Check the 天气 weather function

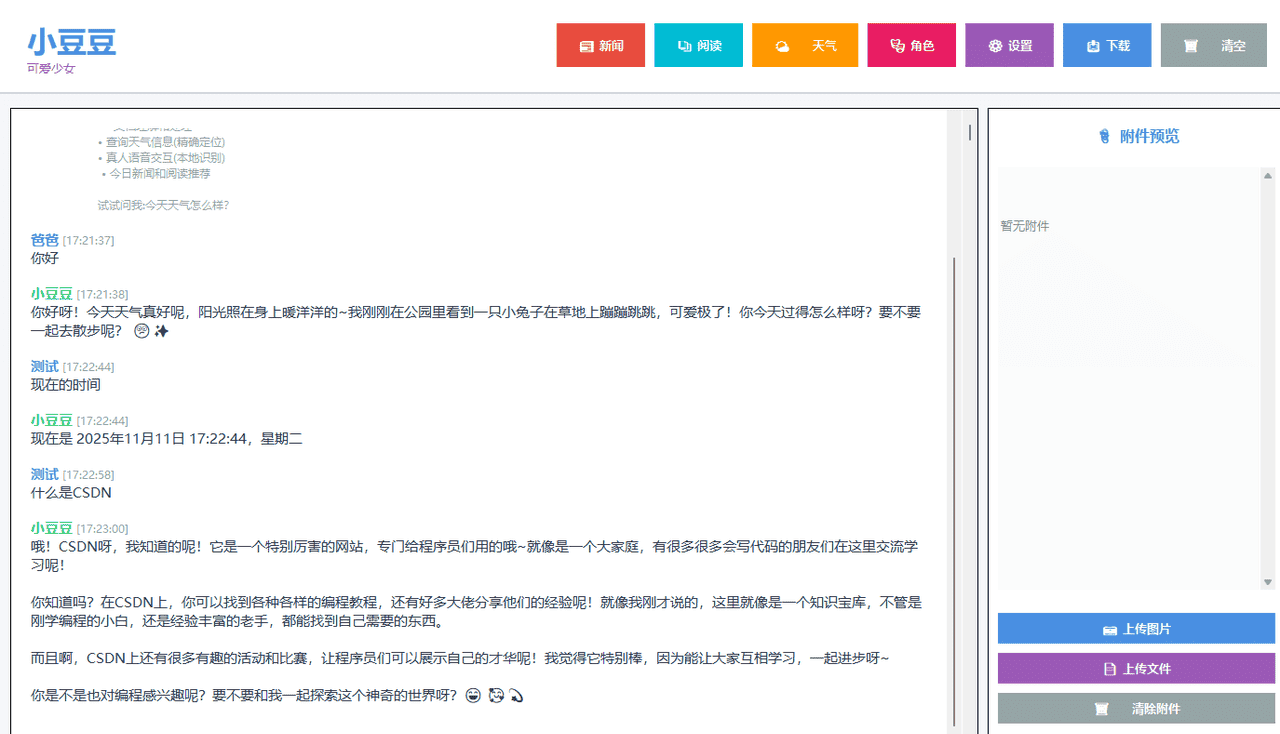click(x=804, y=44)
